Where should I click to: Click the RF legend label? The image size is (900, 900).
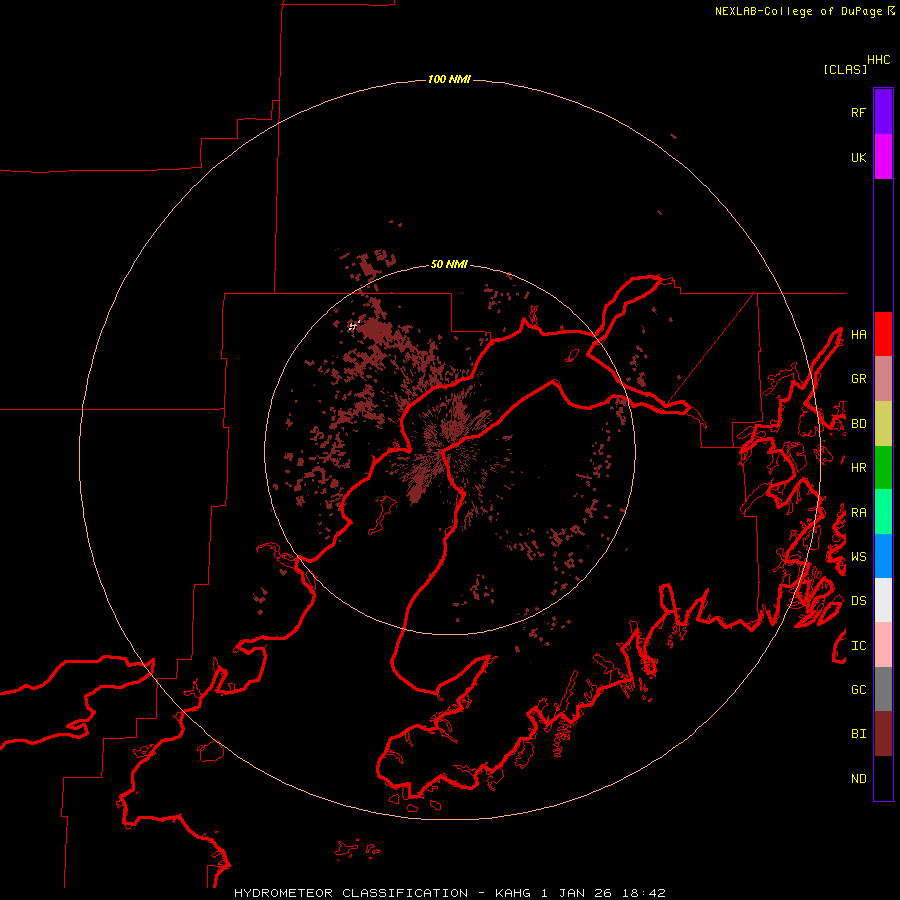[x=858, y=112]
